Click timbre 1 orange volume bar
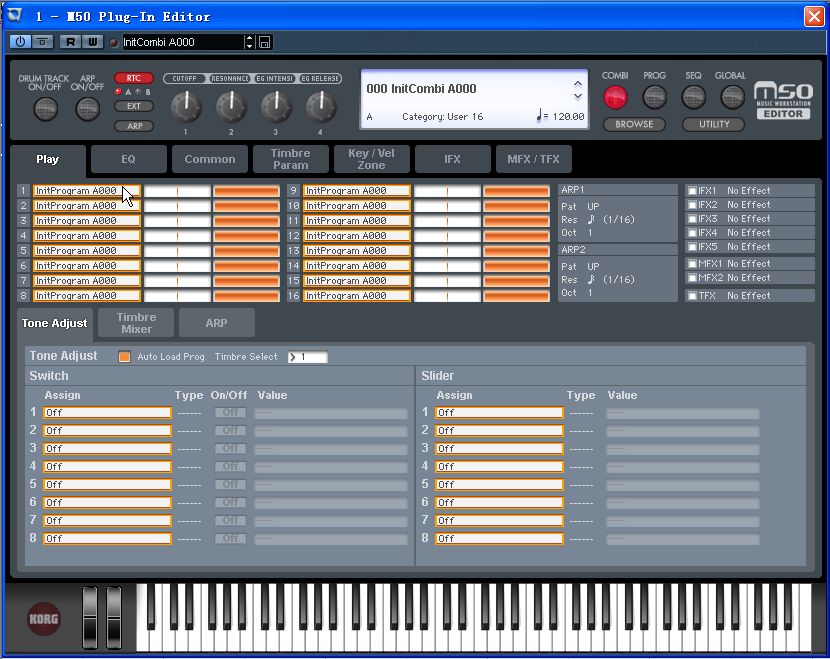830x659 pixels. pyautogui.click(x=247, y=191)
